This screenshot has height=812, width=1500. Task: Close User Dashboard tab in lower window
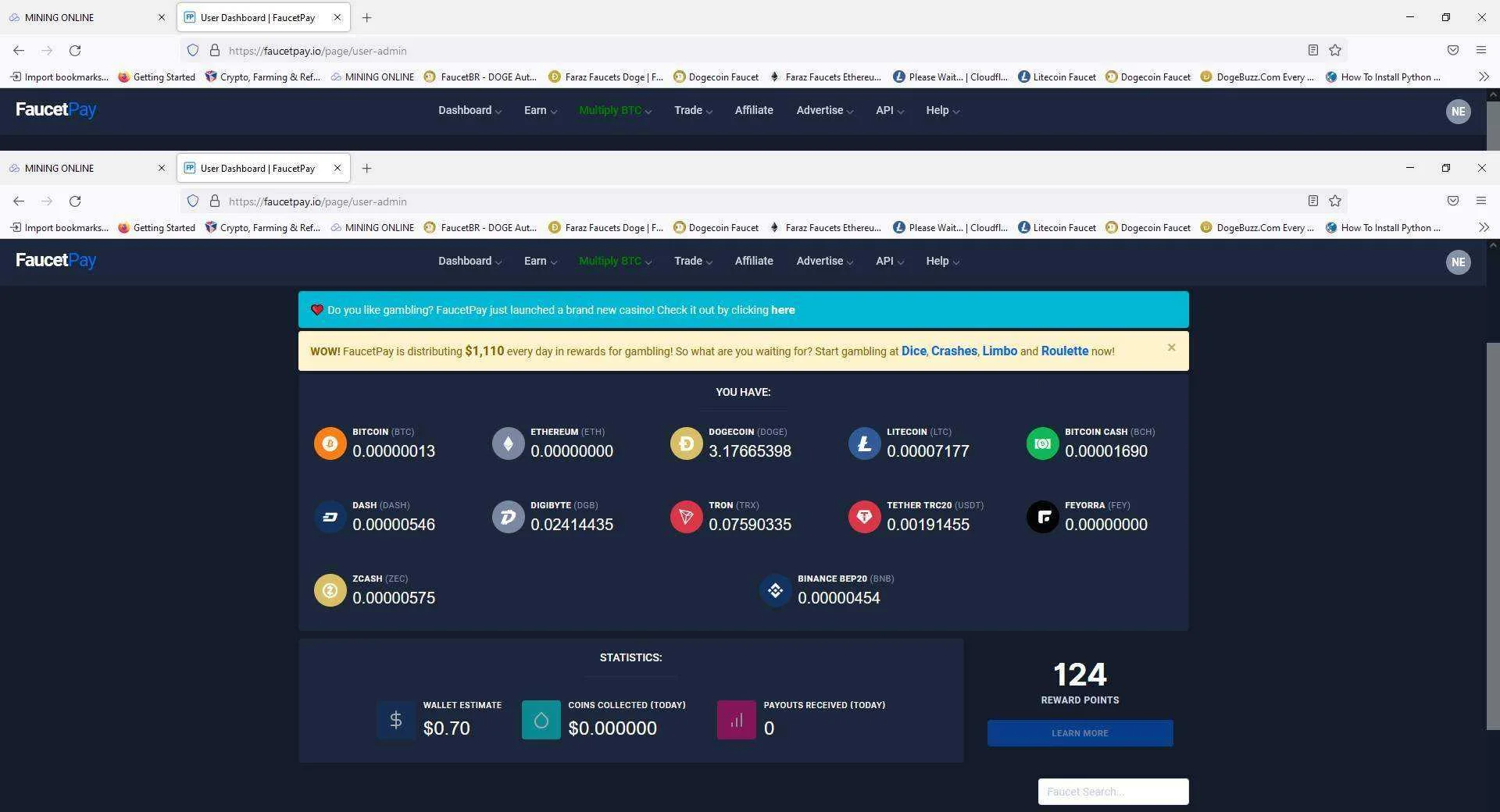(337, 169)
